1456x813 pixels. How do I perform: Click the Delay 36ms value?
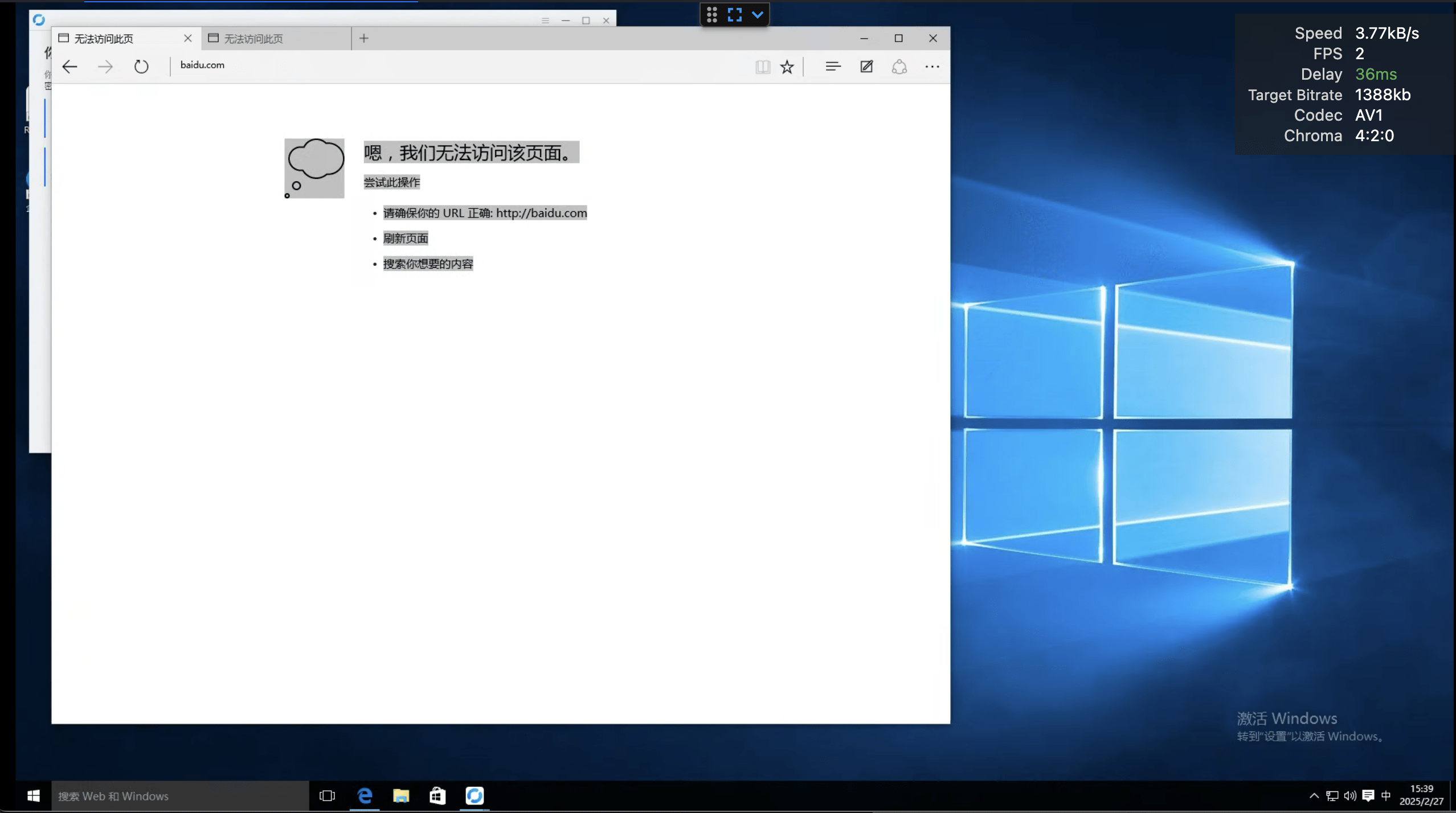coord(1376,74)
